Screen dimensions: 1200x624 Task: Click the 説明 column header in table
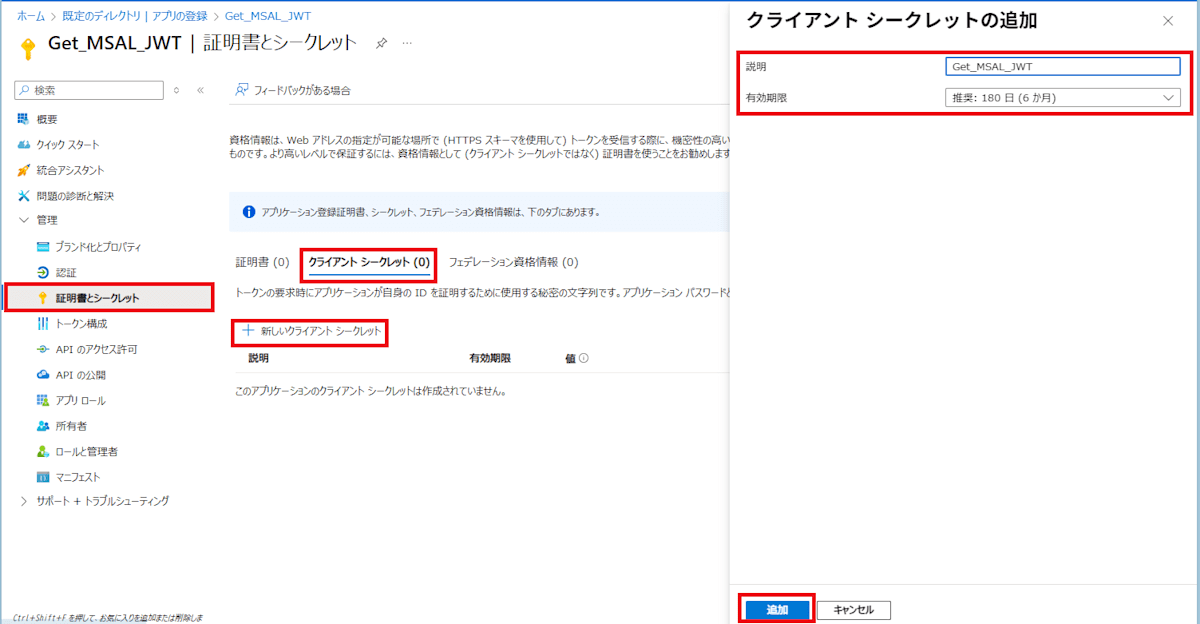coord(258,358)
